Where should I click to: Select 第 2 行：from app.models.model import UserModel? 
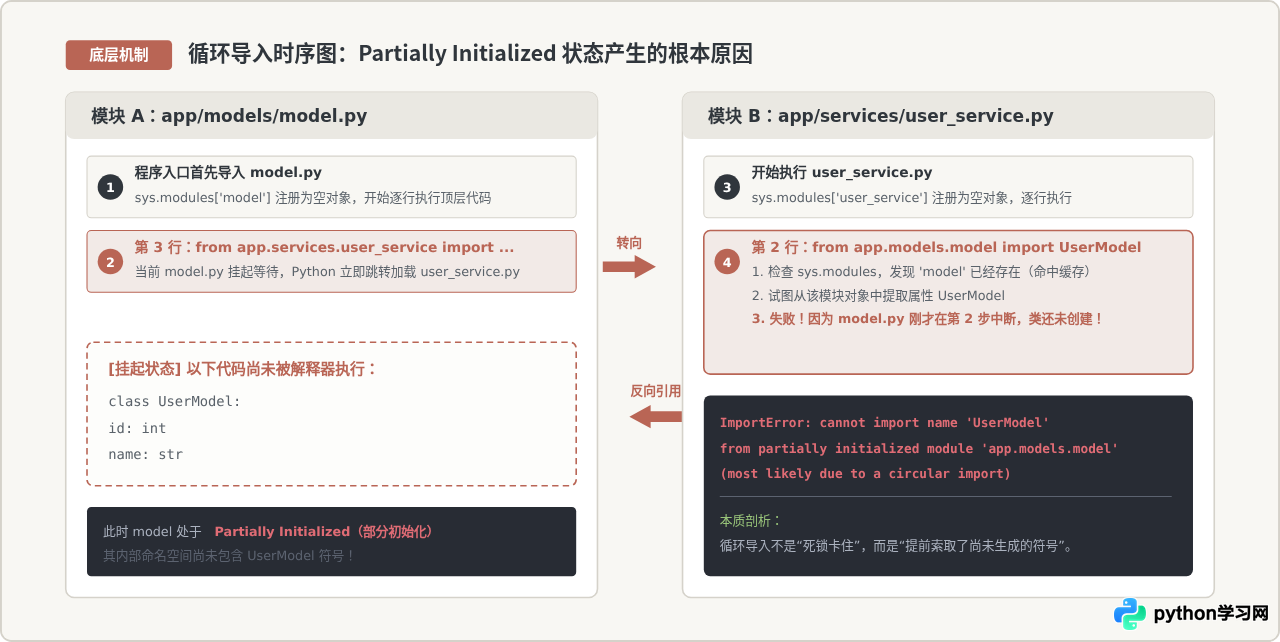(x=946, y=247)
